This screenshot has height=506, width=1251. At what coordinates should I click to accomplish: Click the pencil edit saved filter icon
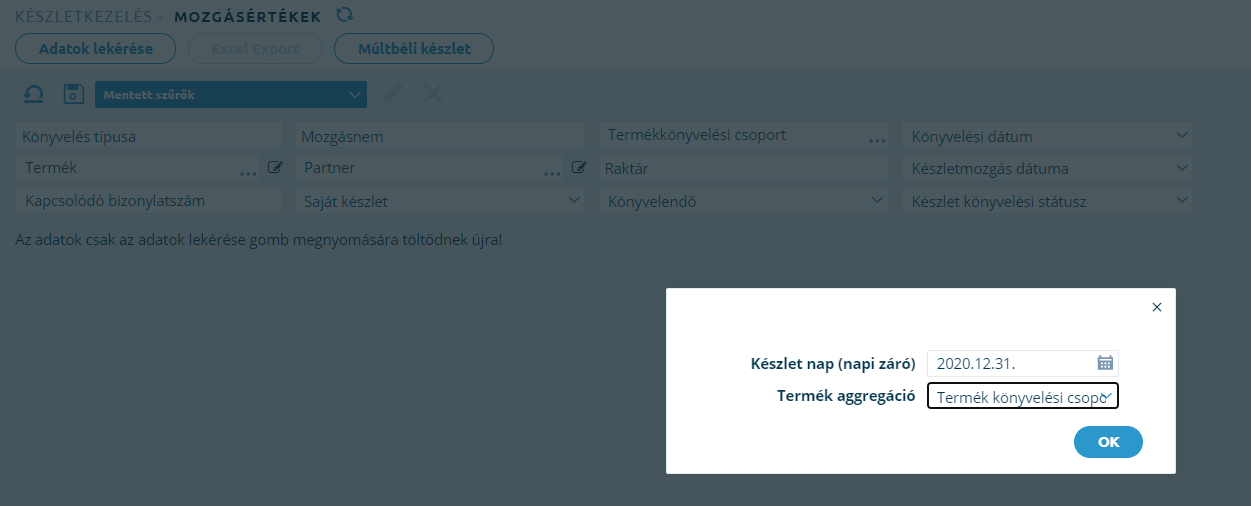click(x=393, y=94)
